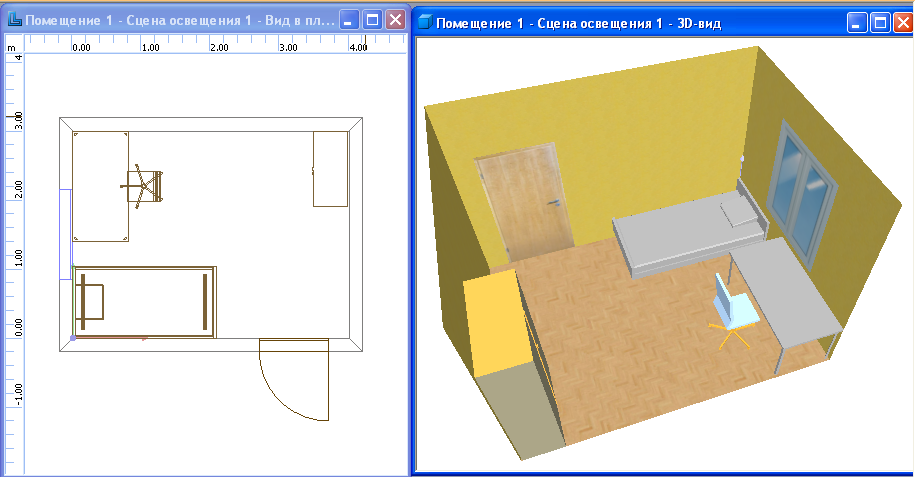Click the floor plan window's title bar icon
Viewport: 915px width, 477px height.
pos(15,20)
